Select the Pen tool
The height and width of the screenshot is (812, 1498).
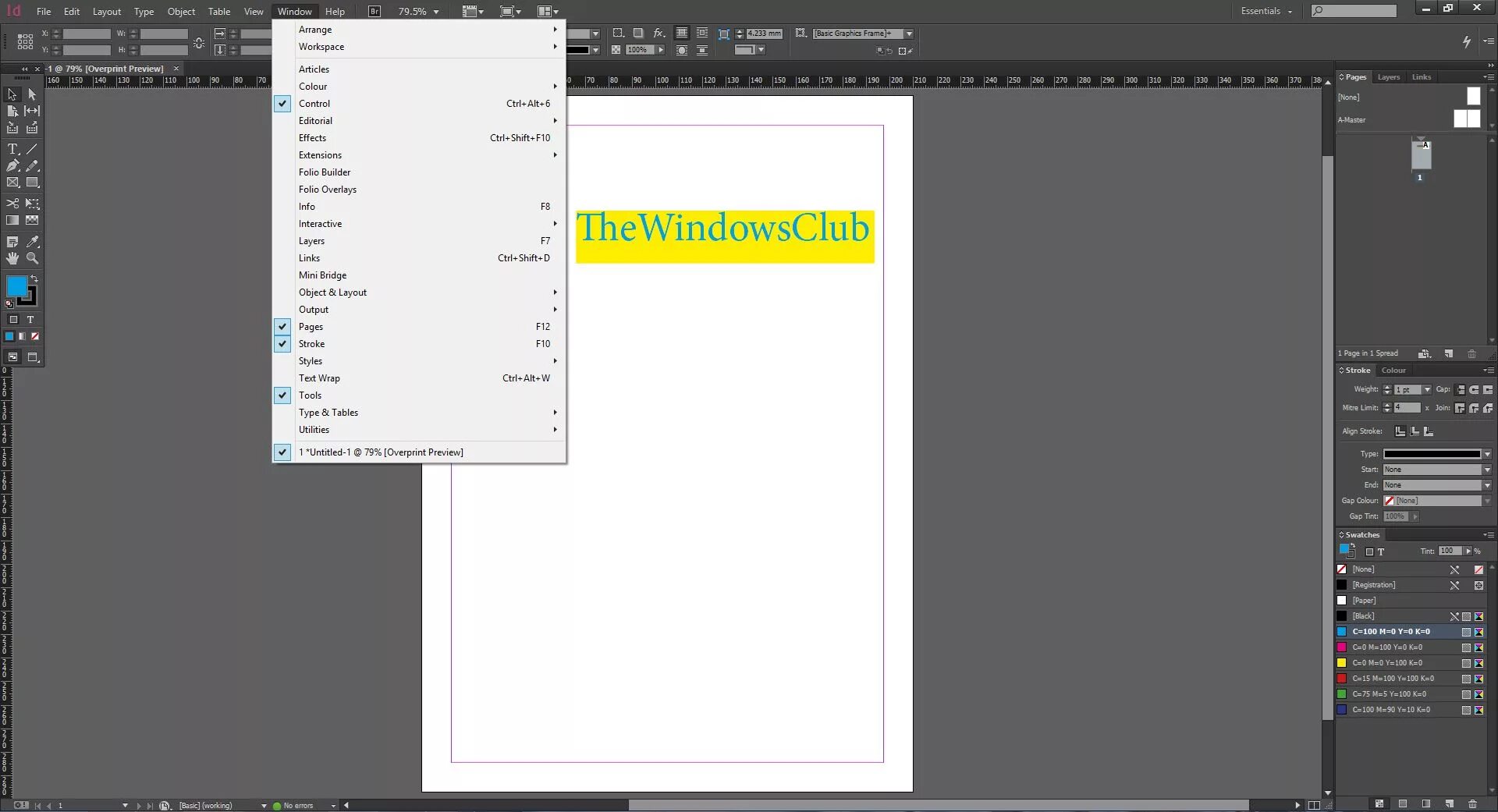coord(12,165)
